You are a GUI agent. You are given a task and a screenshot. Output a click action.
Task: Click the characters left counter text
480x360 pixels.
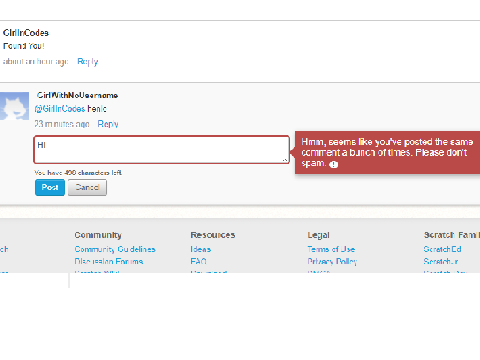pyautogui.click(x=78, y=173)
